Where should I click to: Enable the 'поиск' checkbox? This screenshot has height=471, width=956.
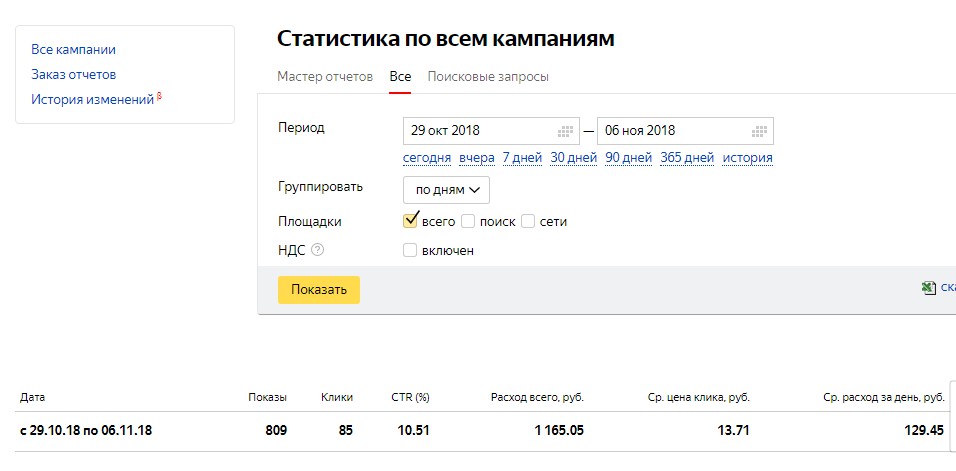point(468,222)
